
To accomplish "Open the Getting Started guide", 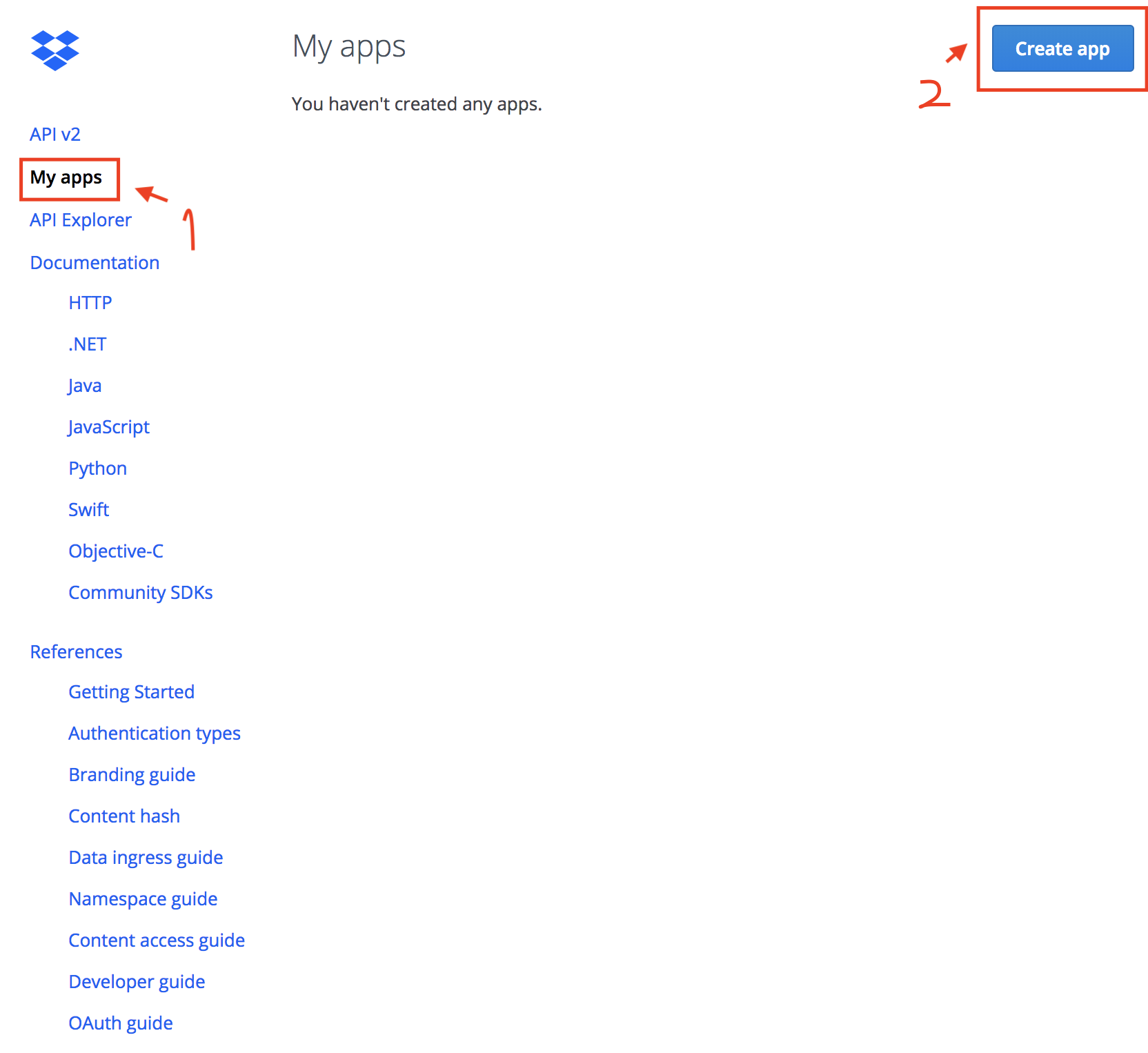I will (131, 691).
